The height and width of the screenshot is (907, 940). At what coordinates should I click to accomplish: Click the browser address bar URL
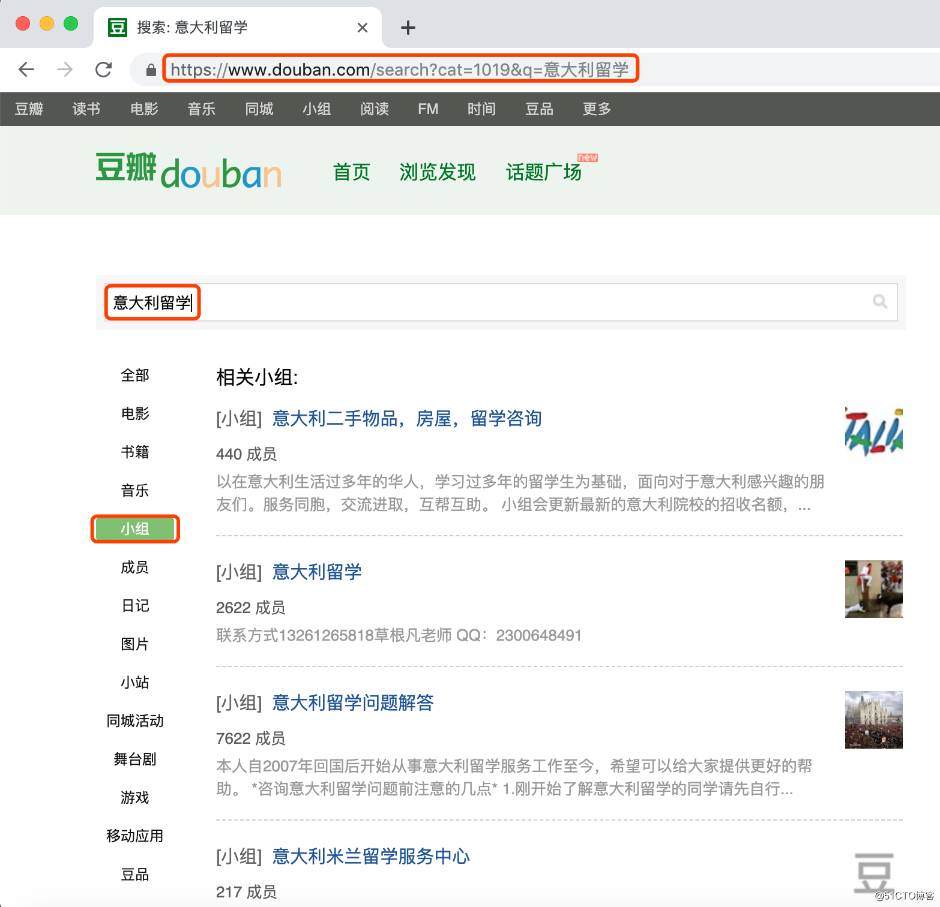point(399,70)
